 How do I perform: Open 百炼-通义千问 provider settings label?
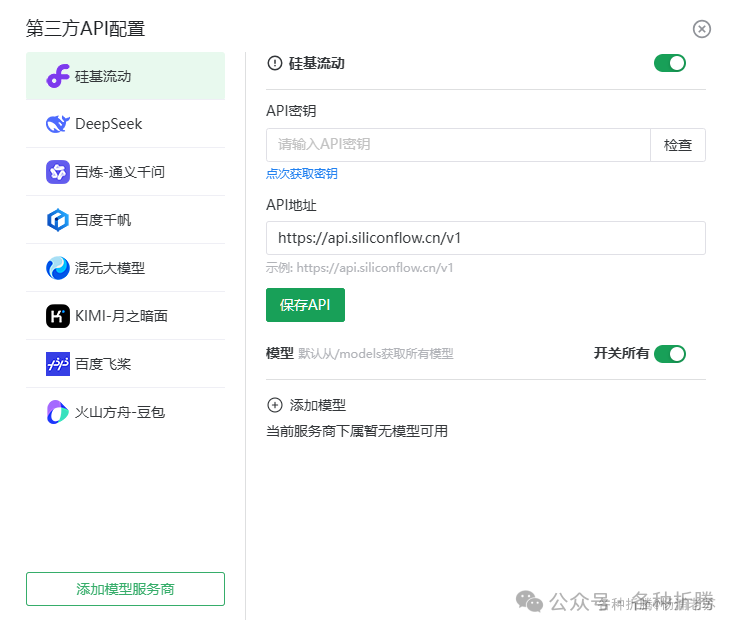[120, 172]
